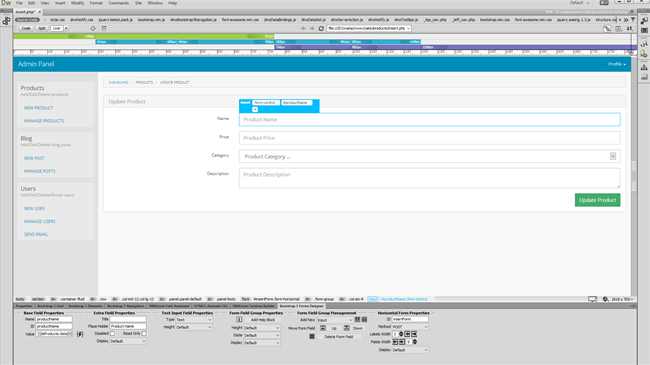This screenshot has height=365, width=650.
Task: Filter related files with funnel icon
Action: [x=633, y=19]
